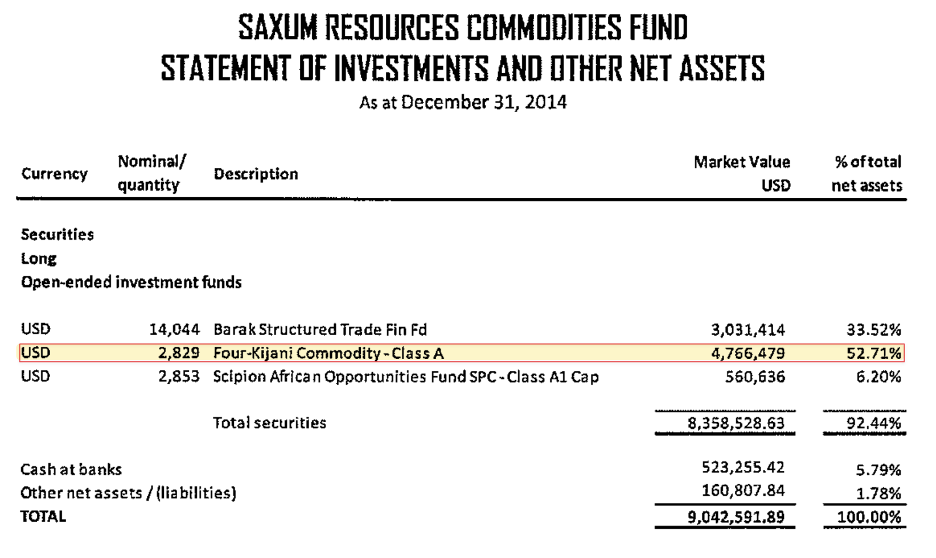Select the highlighted Four-Kijani Commodity - Class A row
This screenshot has width=936, height=558.
point(462,353)
